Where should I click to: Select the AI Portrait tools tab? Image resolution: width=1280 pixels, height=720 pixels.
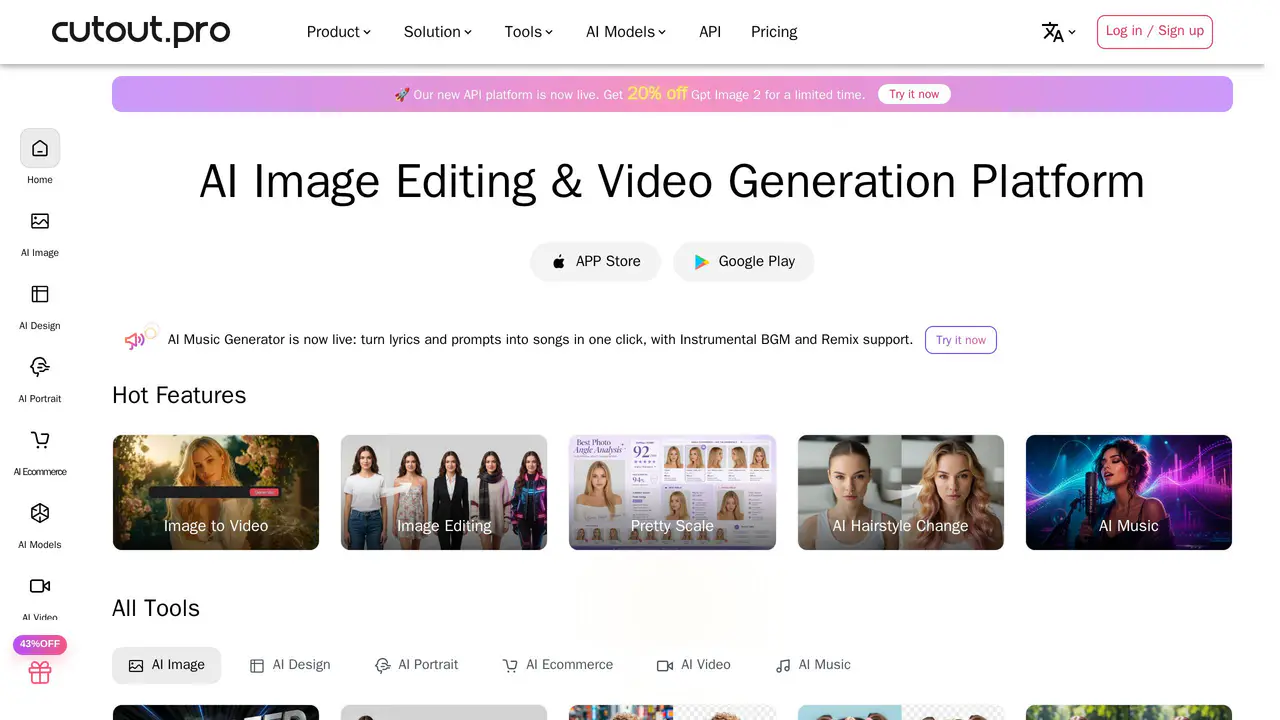pos(417,665)
